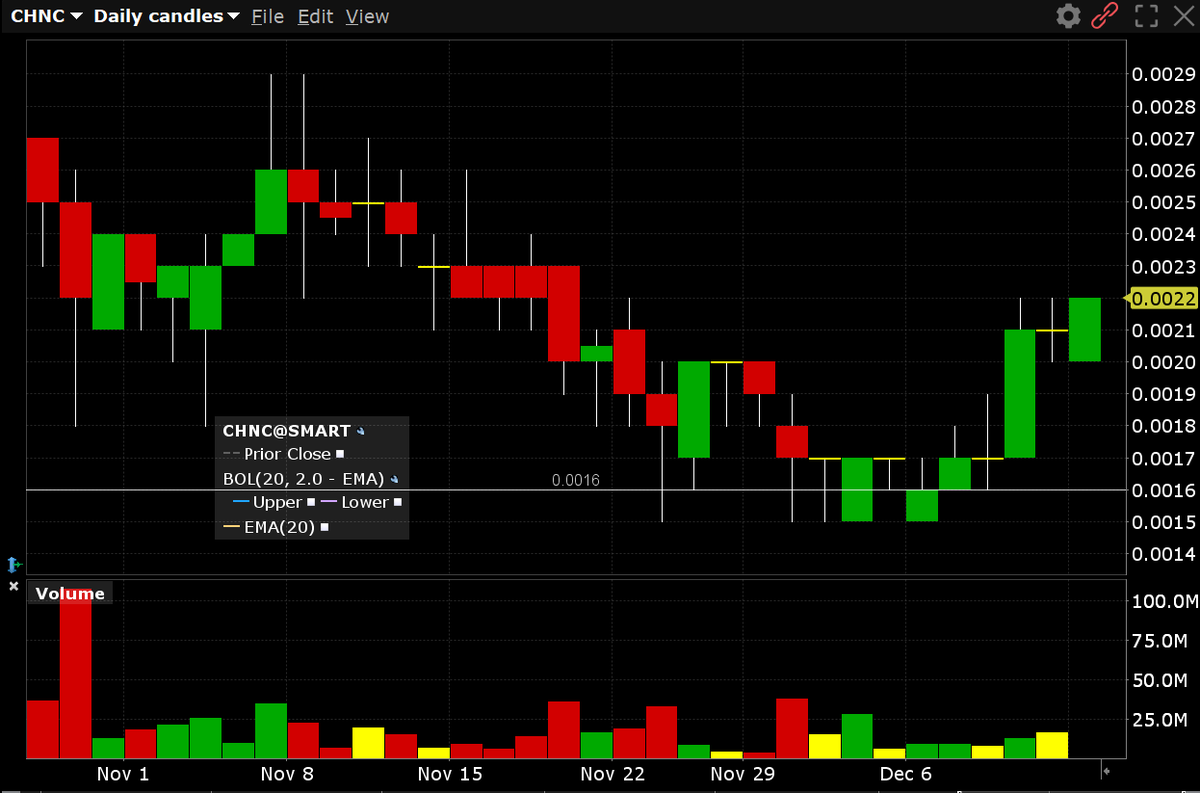1200x793 pixels.
Task: Click the Nov 29 date label
Action: 743,774
